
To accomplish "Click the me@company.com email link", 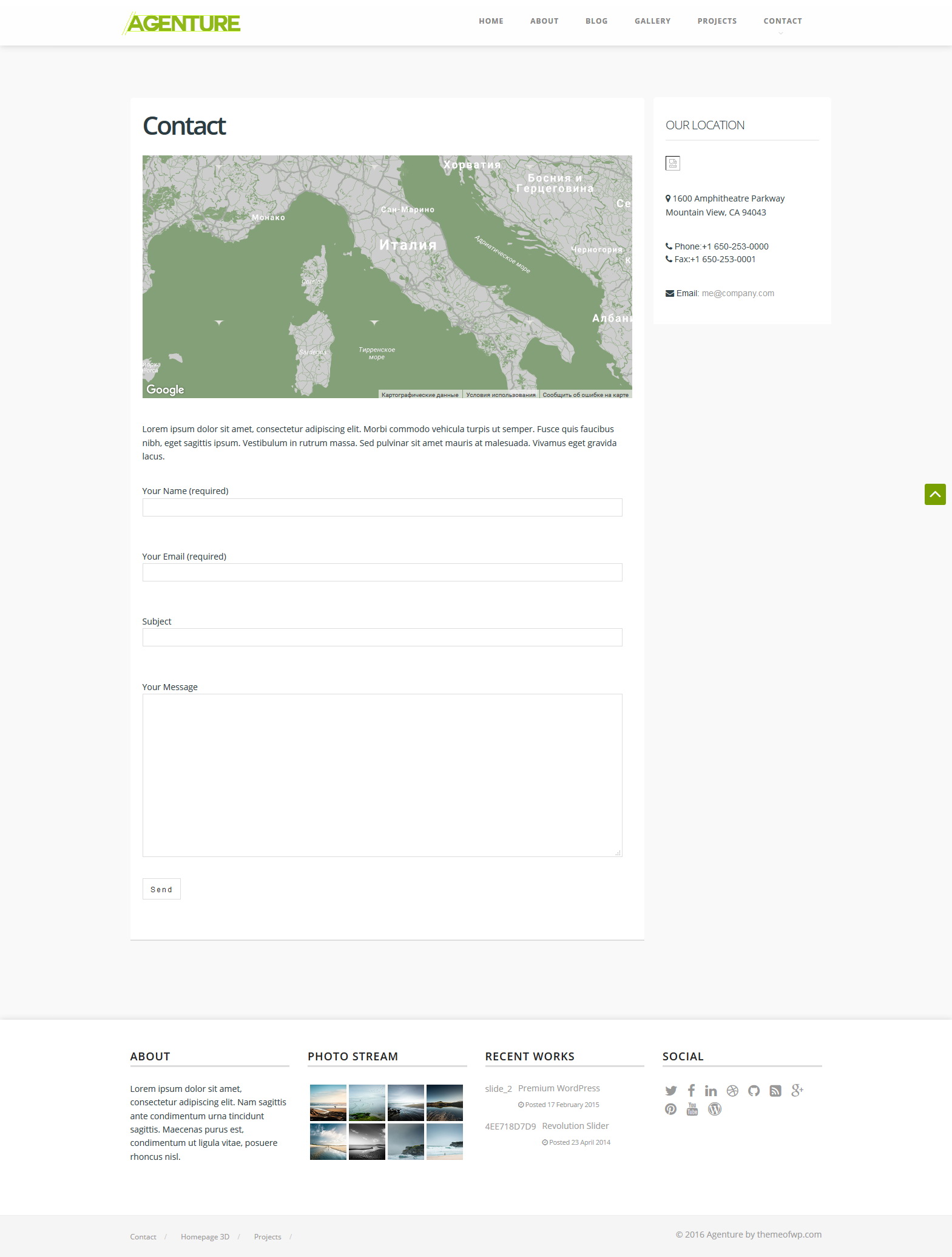I will [x=738, y=293].
